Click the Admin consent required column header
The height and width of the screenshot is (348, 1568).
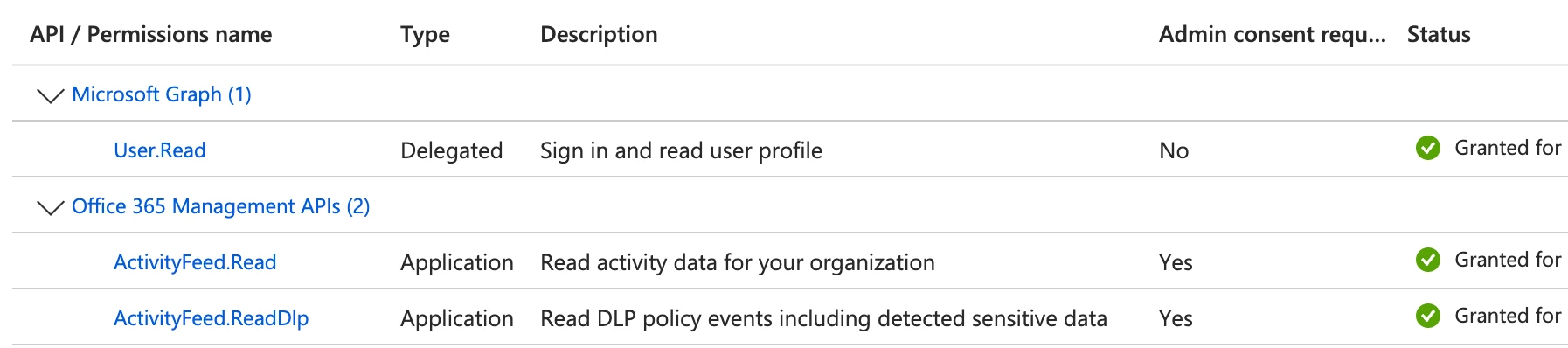1273,35
